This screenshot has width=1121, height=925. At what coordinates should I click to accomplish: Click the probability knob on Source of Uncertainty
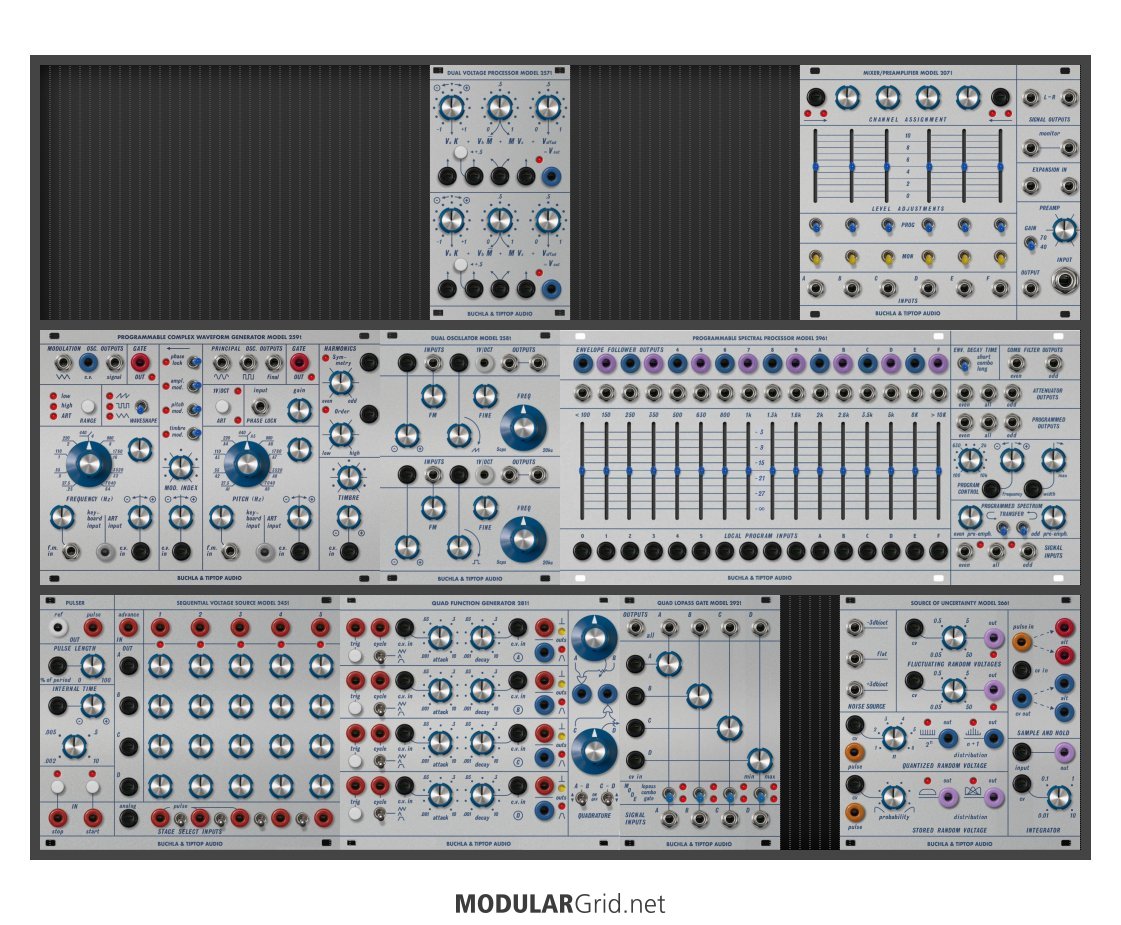point(892,798)
